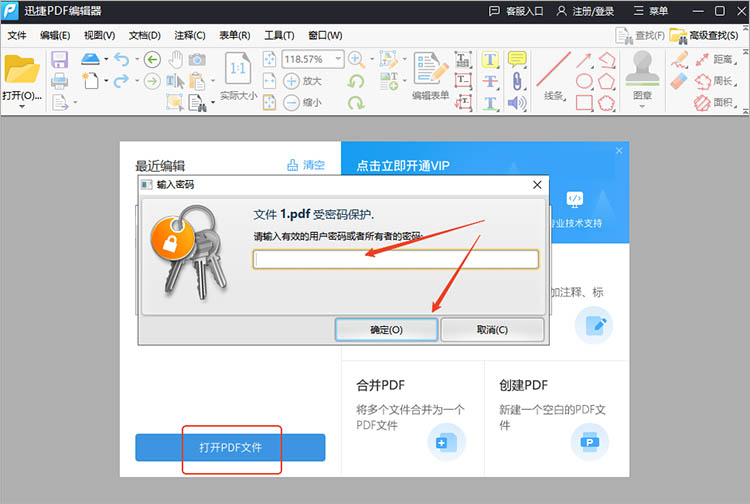Screen dimensions: 750x504
Task: Click the 清空 clear recent link
Action: (x=306, y=165)
